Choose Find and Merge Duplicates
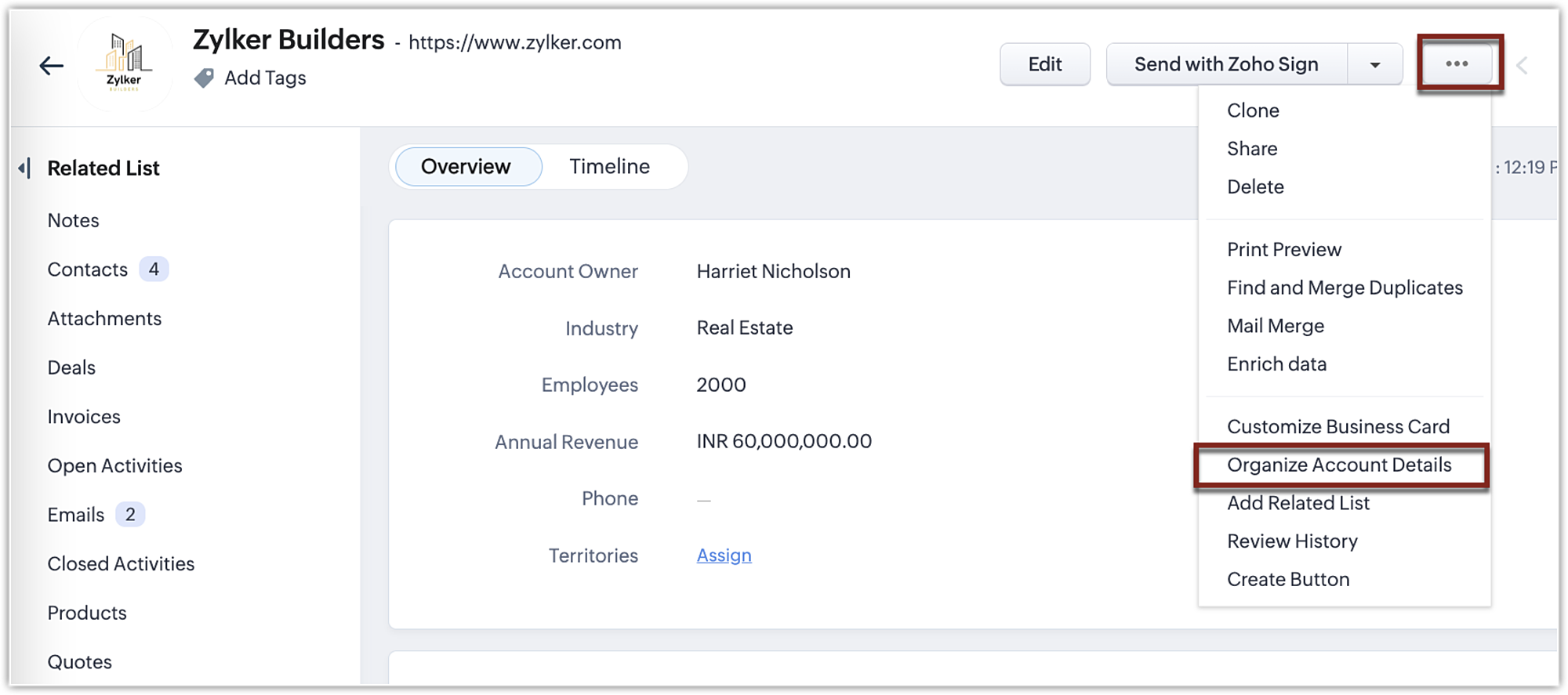The image size is (1568, 695). point(1345,288)
